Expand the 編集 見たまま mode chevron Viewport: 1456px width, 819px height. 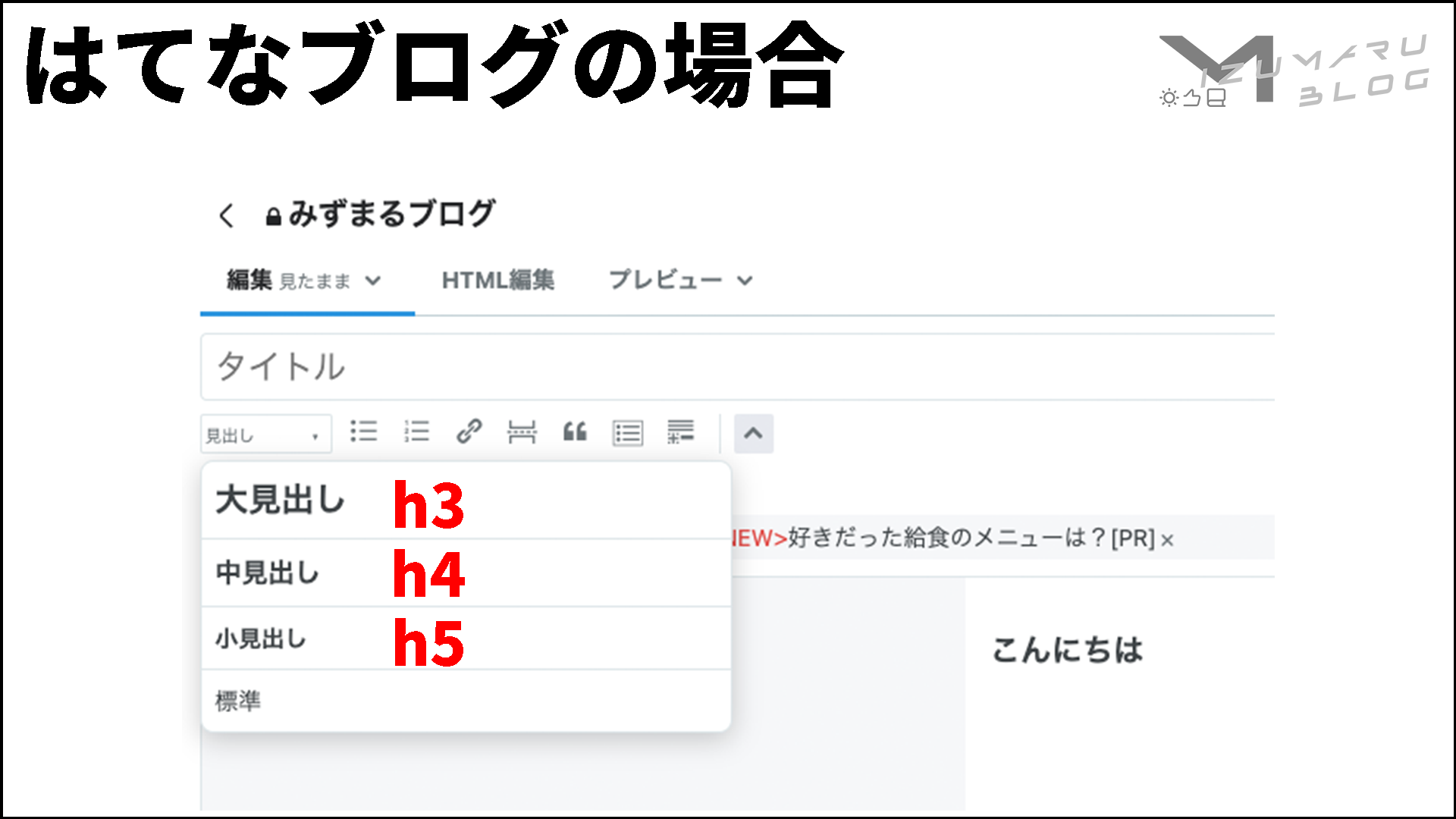372,281
